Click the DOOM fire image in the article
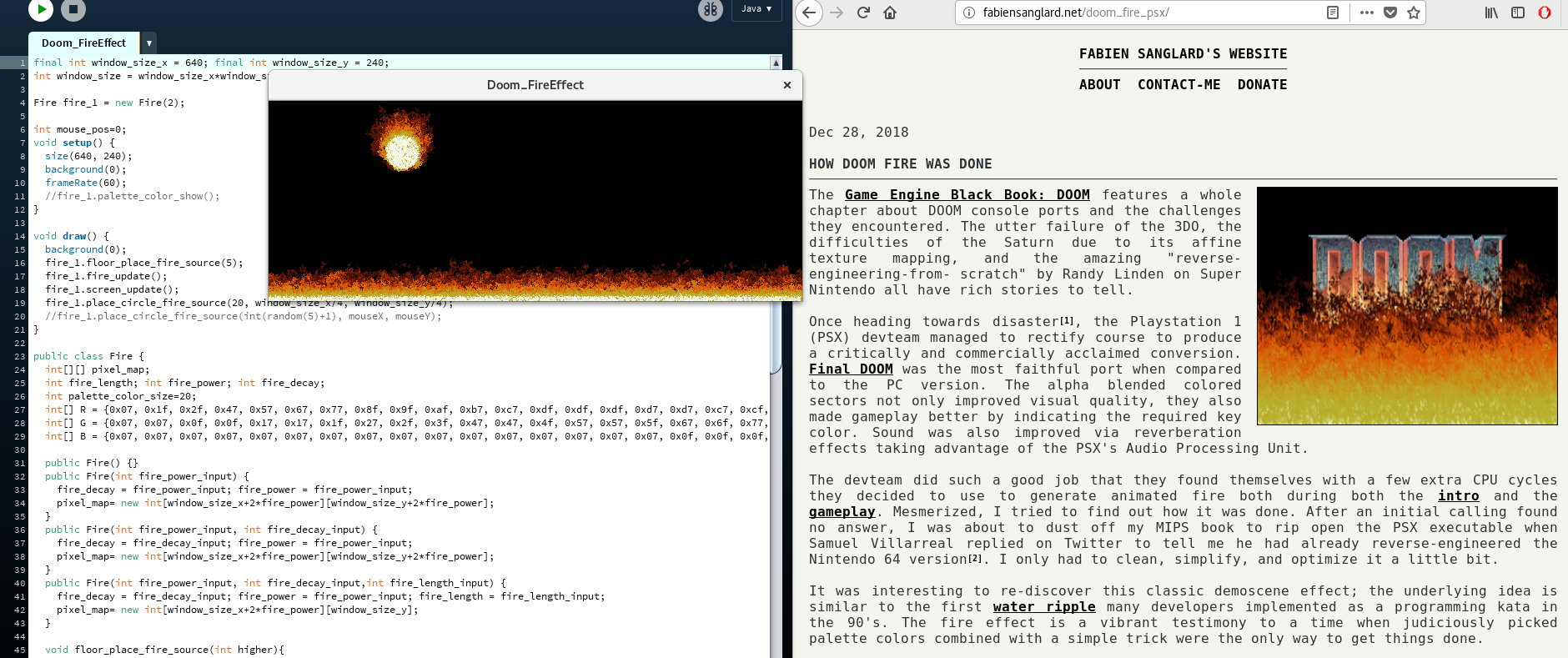Screen dimensions: 1568x658 pyautogui.click(x=1407, y=306)
